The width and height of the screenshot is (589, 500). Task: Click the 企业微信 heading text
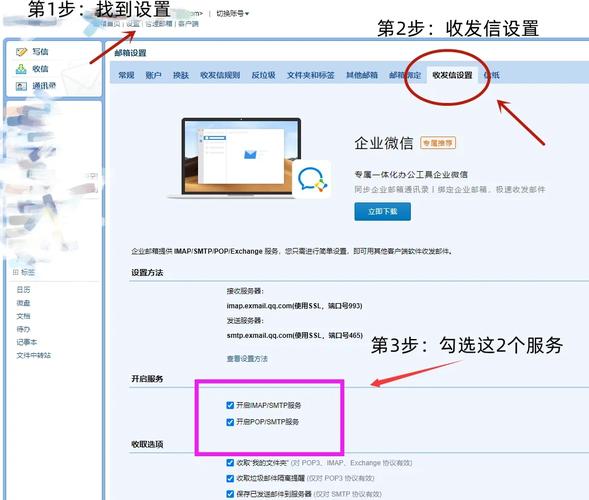click(384, 143)
